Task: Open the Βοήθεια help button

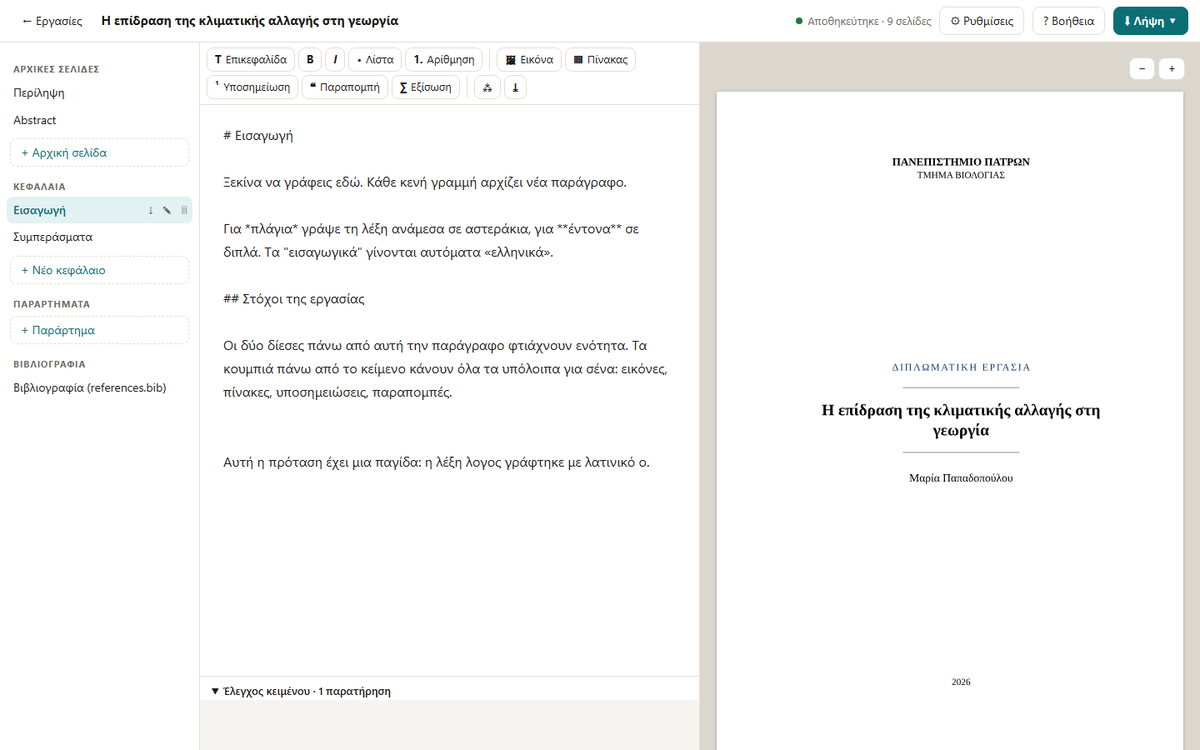Action: pos(1068,21)
